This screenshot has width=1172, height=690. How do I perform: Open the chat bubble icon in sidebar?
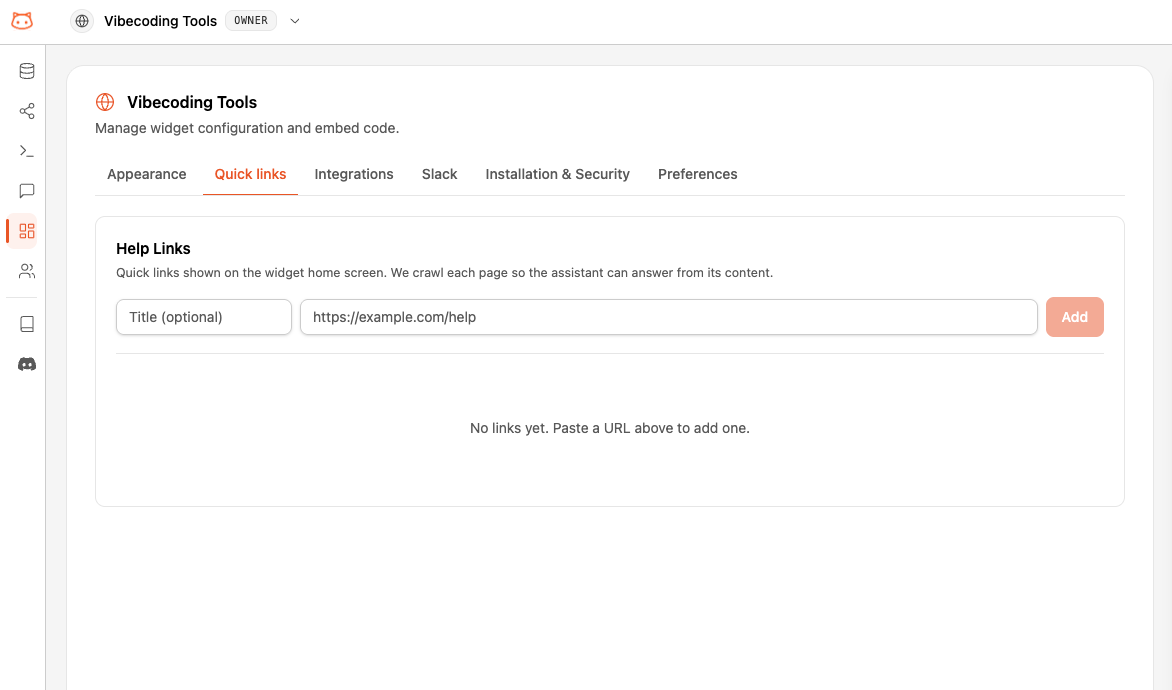pos(27,191)
